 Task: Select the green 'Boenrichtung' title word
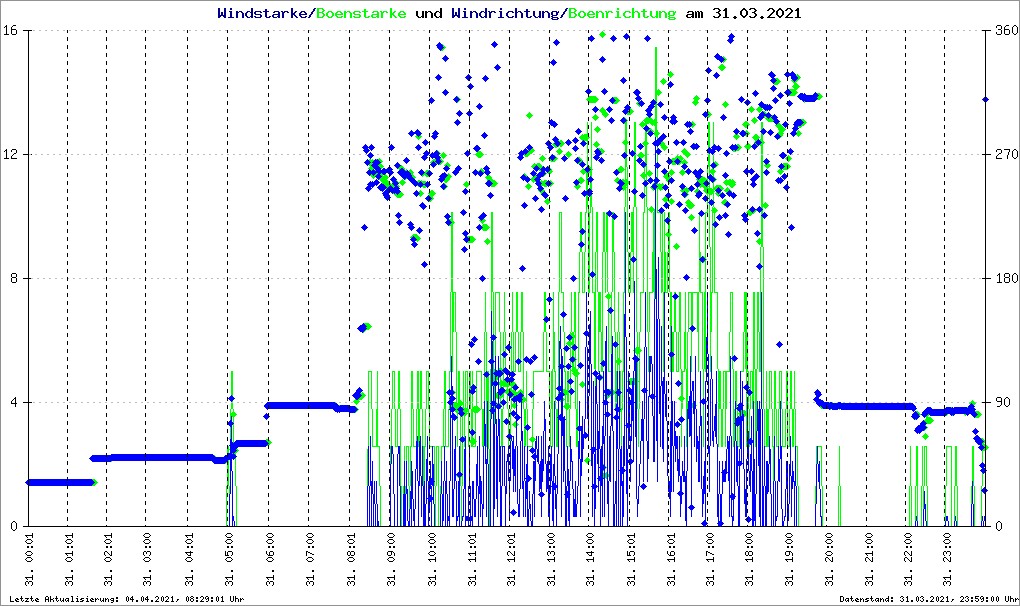622,13
